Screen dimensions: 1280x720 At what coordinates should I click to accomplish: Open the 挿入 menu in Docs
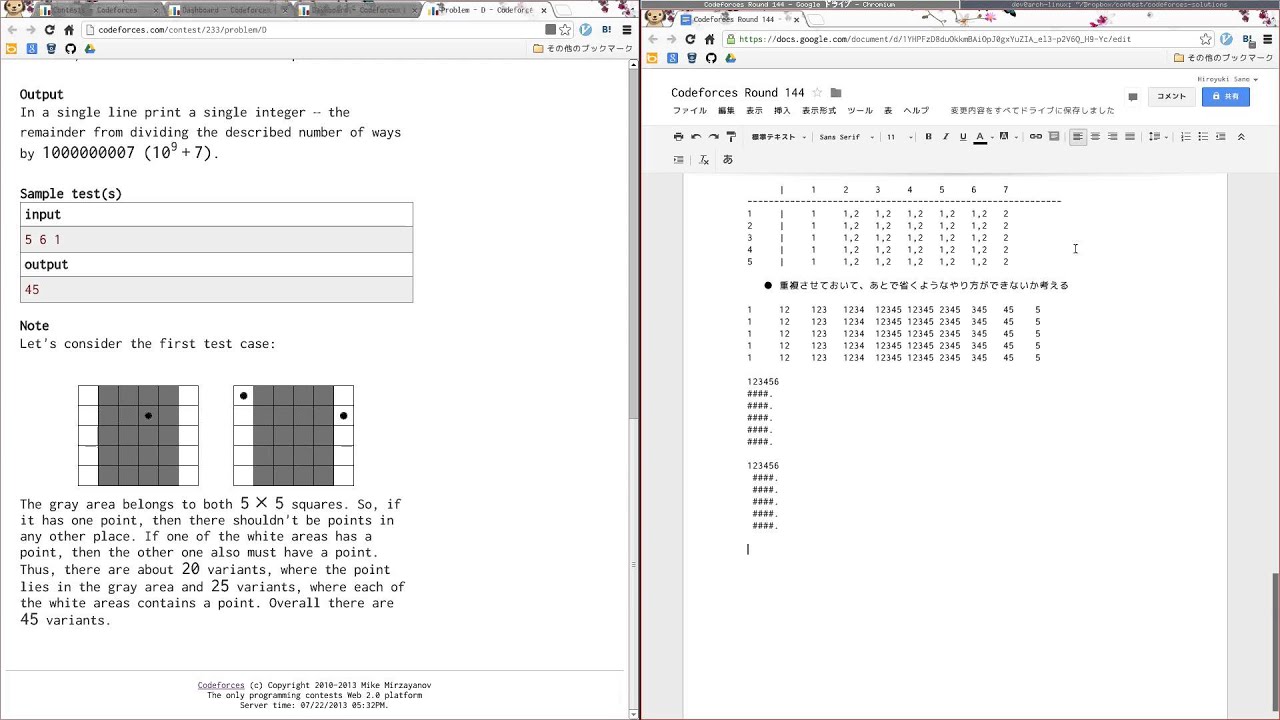[x=782, y=111]
